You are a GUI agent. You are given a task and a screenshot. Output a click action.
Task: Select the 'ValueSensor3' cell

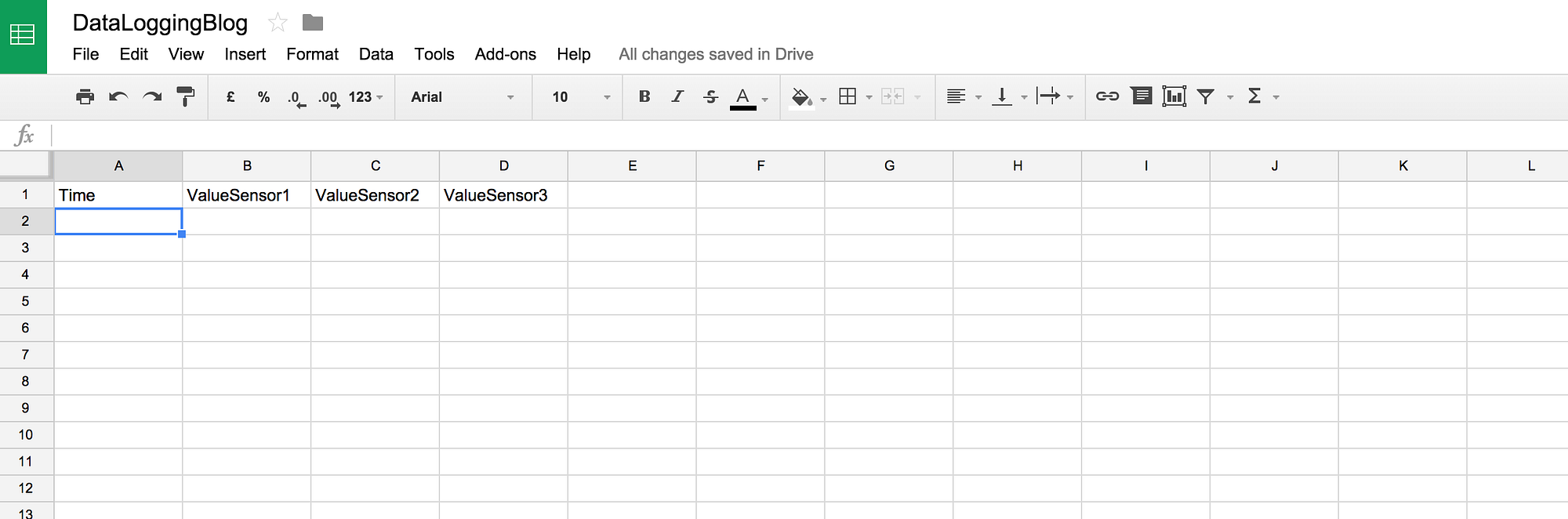pyautogui.click(x=504, y=195)
